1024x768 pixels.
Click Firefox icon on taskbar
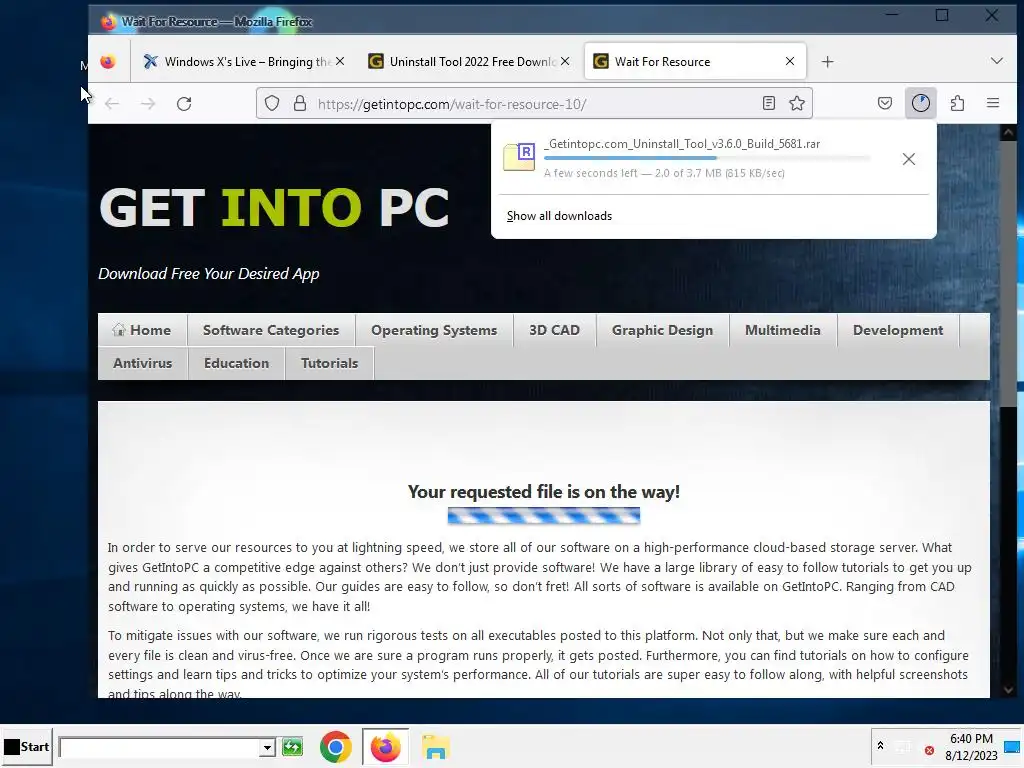[x=385, y=746]
